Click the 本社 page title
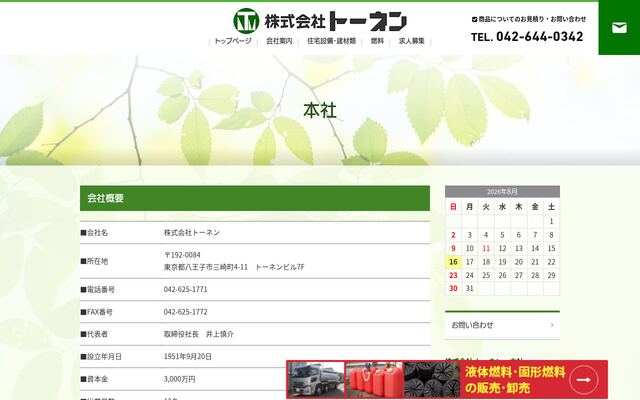The height and width of the screenshot is (400, 640). 320,111
